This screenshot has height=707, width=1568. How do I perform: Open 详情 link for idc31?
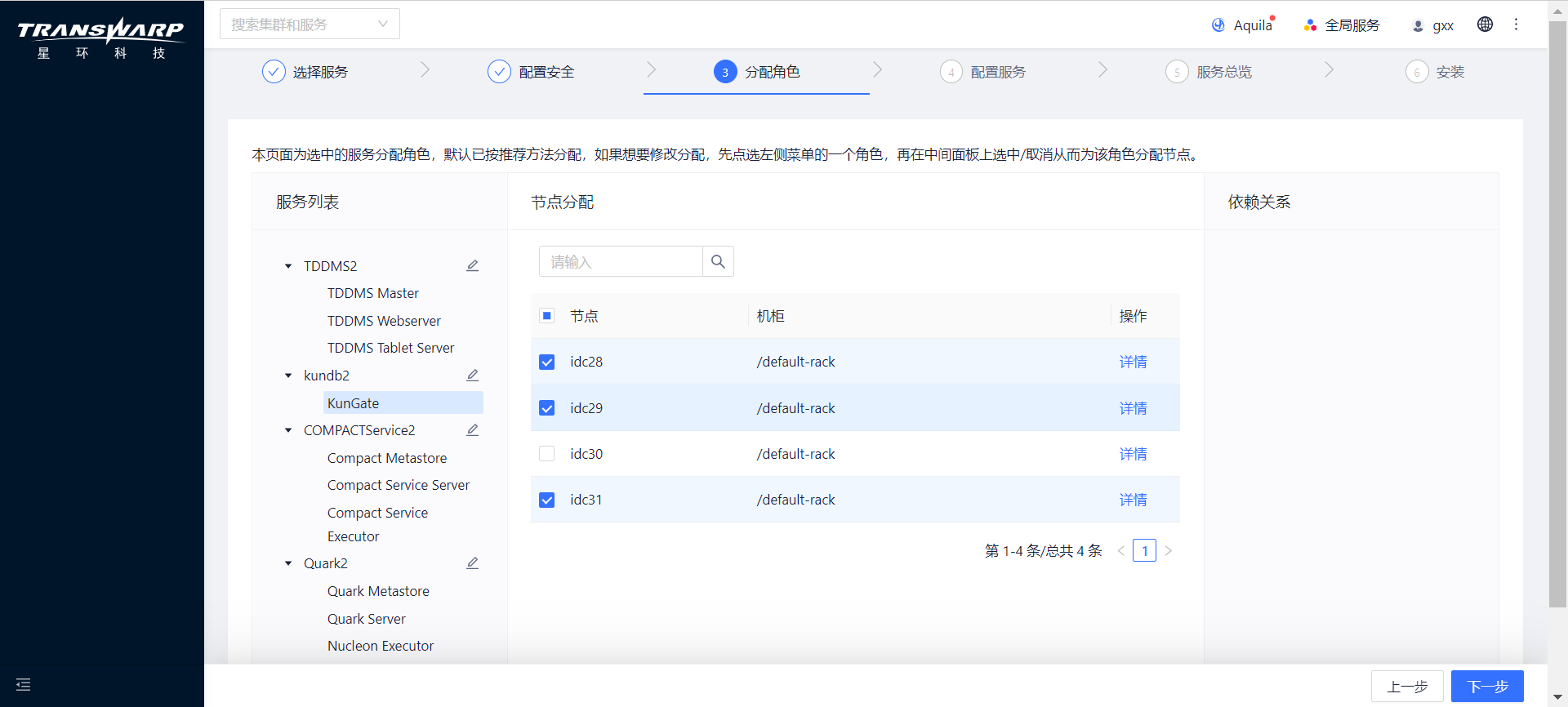tap(1133, 500)
